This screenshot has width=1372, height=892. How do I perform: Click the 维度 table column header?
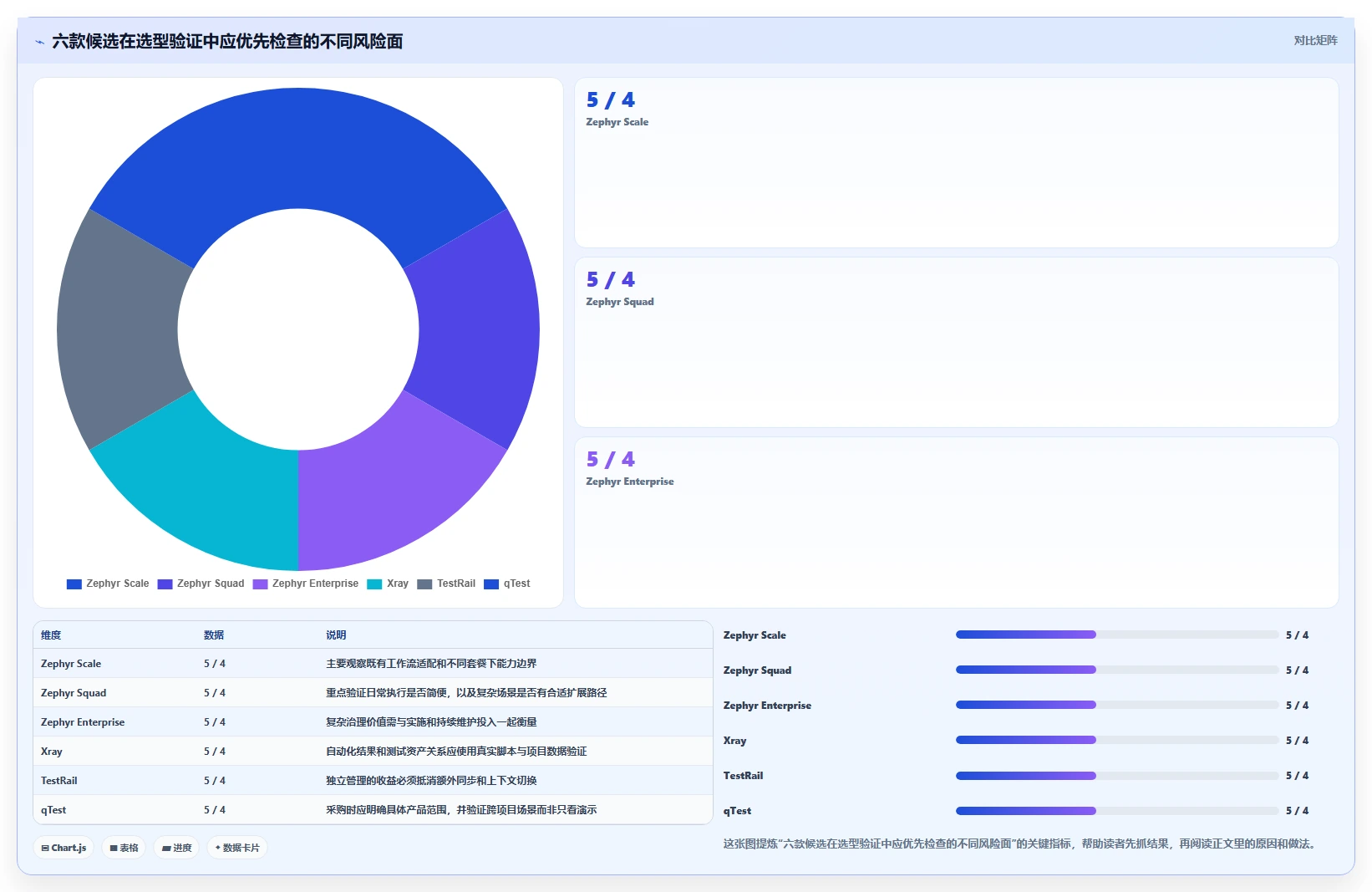point(51,635)
